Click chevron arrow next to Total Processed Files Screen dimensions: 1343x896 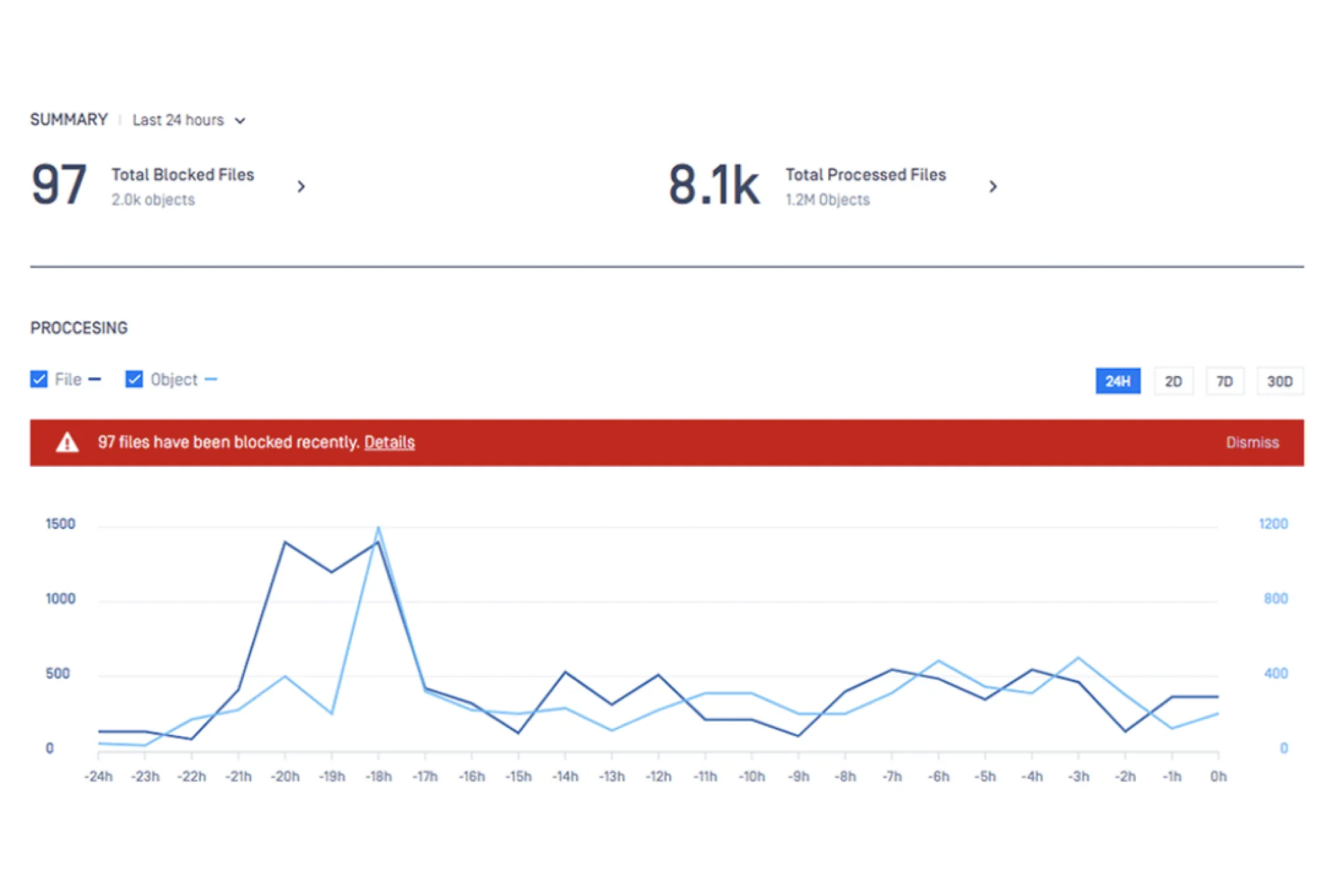pos(993,187)
